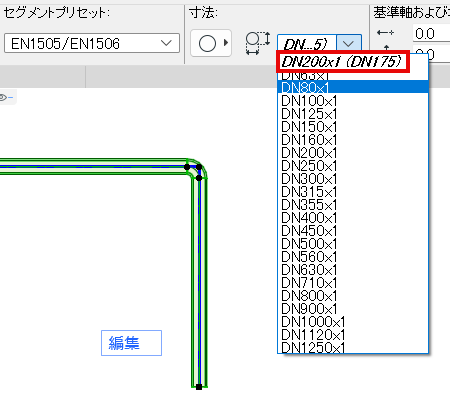Select DN1000x1 duct size

pos(353,321)
